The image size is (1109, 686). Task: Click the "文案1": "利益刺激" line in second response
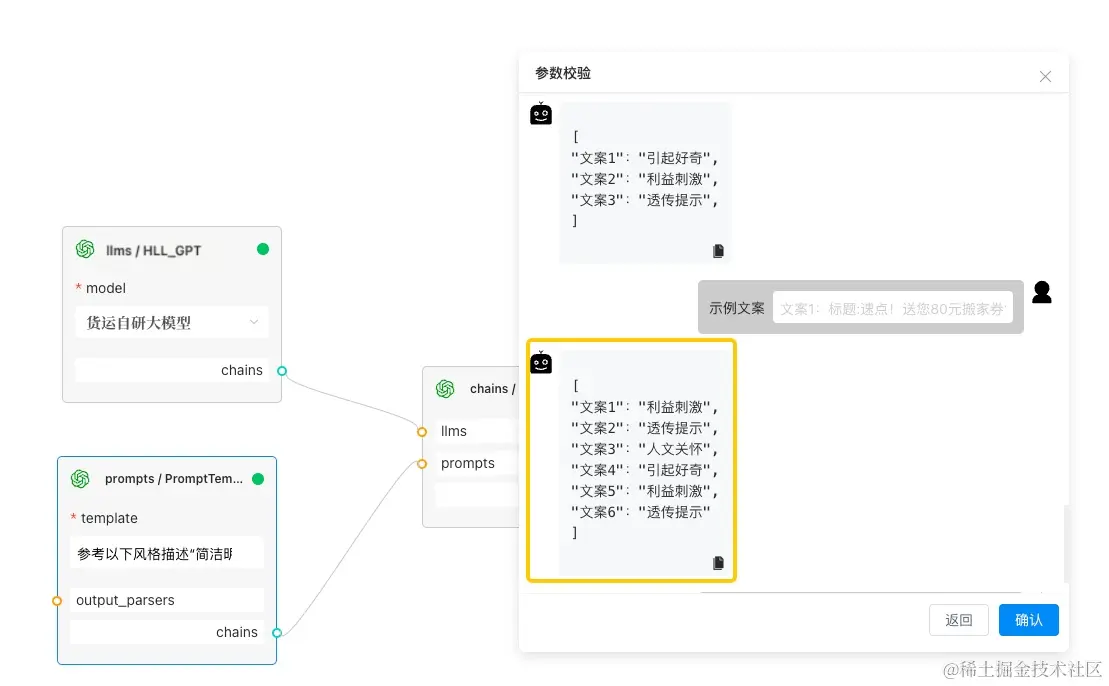tap(644, 407)
